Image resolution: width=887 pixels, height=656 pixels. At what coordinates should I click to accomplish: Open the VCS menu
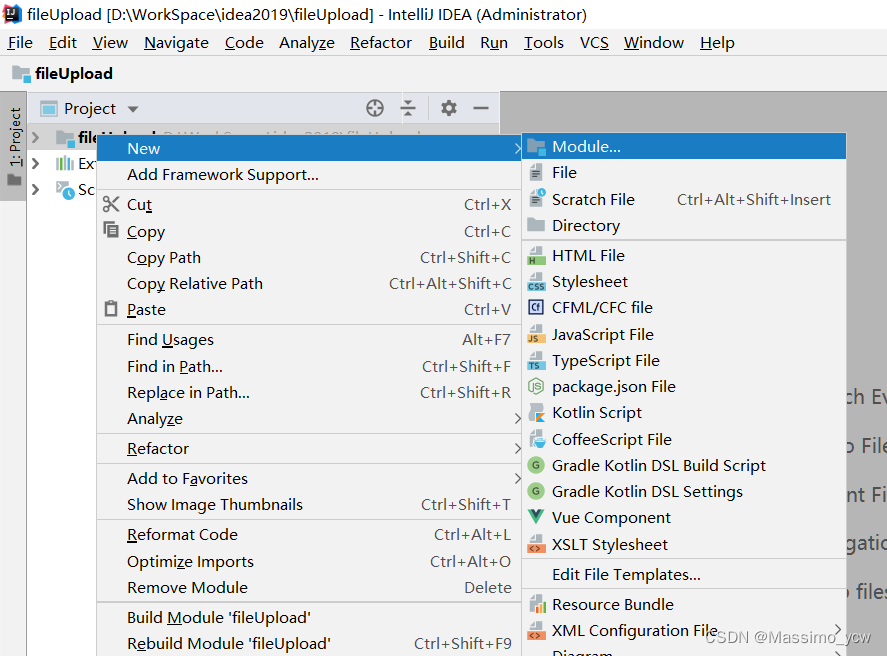tap(594, 43)
